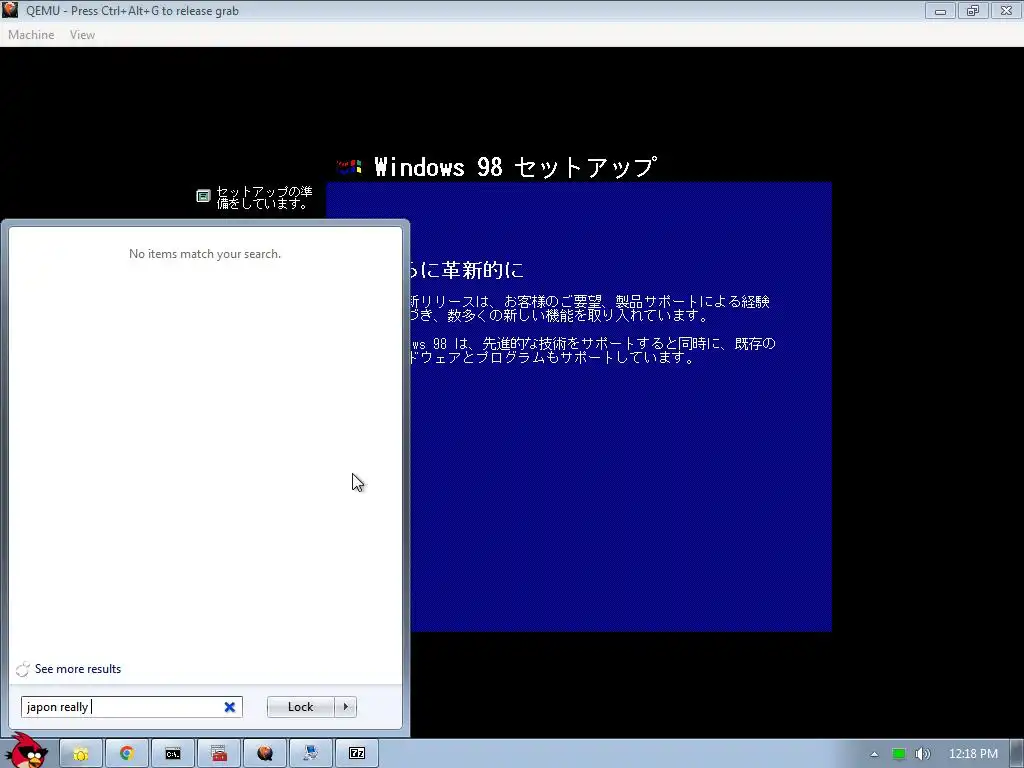
Task: Click the QEMU title bar icon
Action: 10,10
